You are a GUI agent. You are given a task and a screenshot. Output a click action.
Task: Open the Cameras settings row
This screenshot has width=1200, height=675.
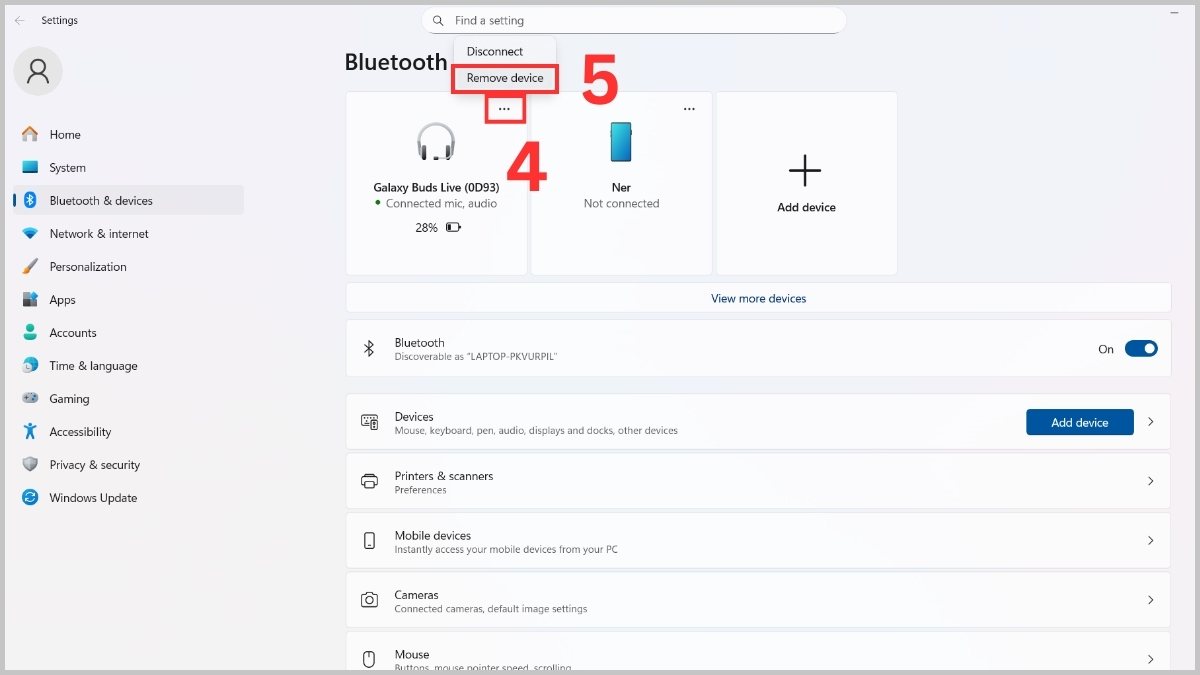pyautogui.click(x=758, y=600)
